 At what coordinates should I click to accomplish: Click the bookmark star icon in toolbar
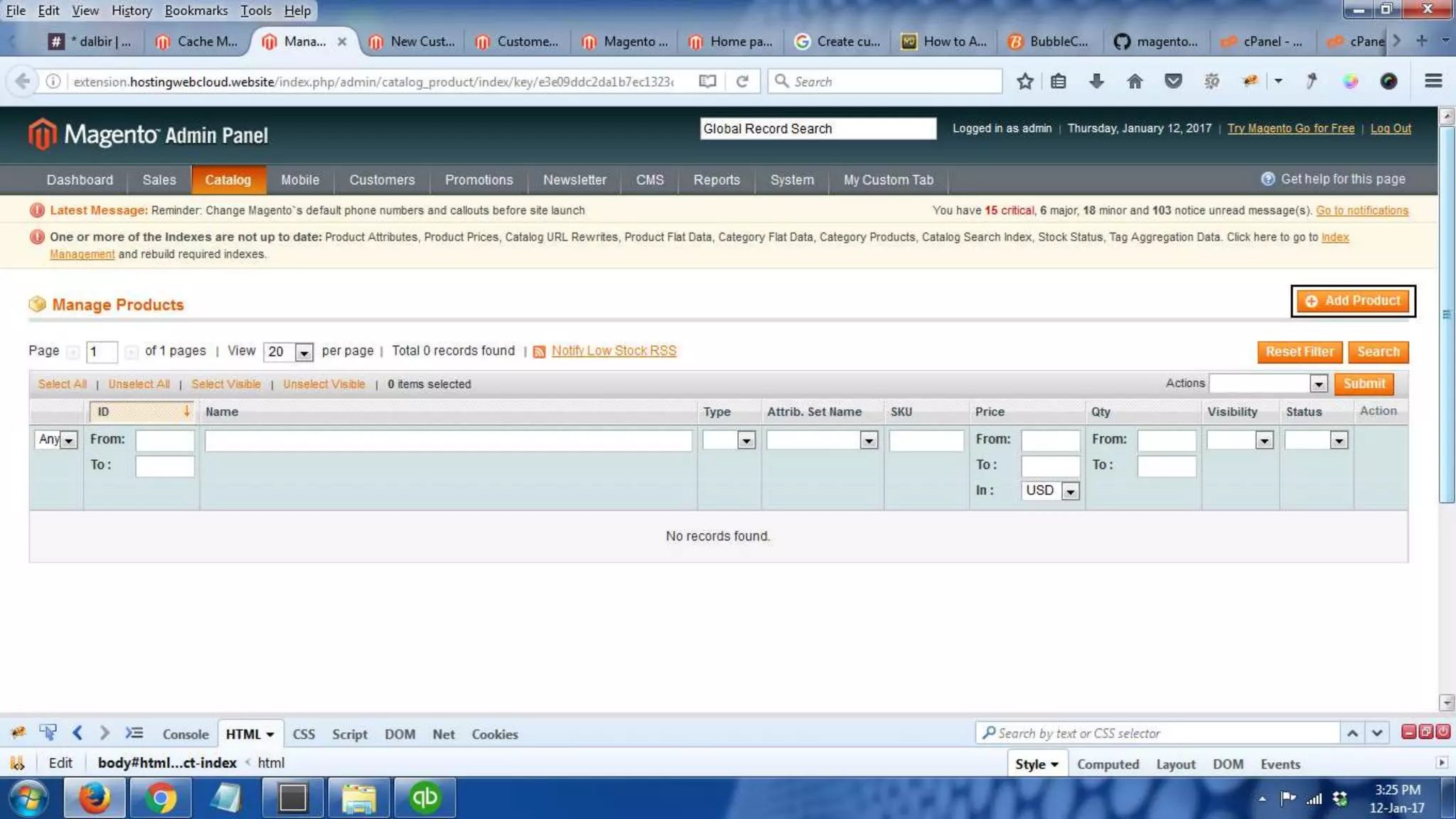point(1024,81)
